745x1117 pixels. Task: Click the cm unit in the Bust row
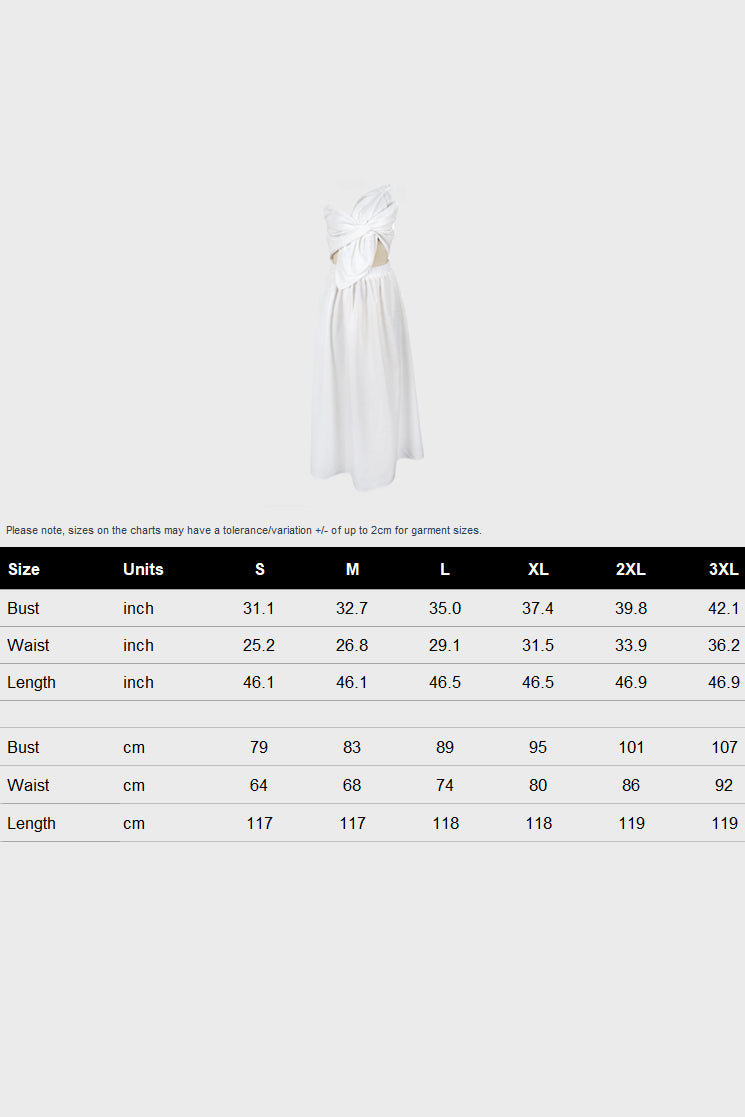134,747
